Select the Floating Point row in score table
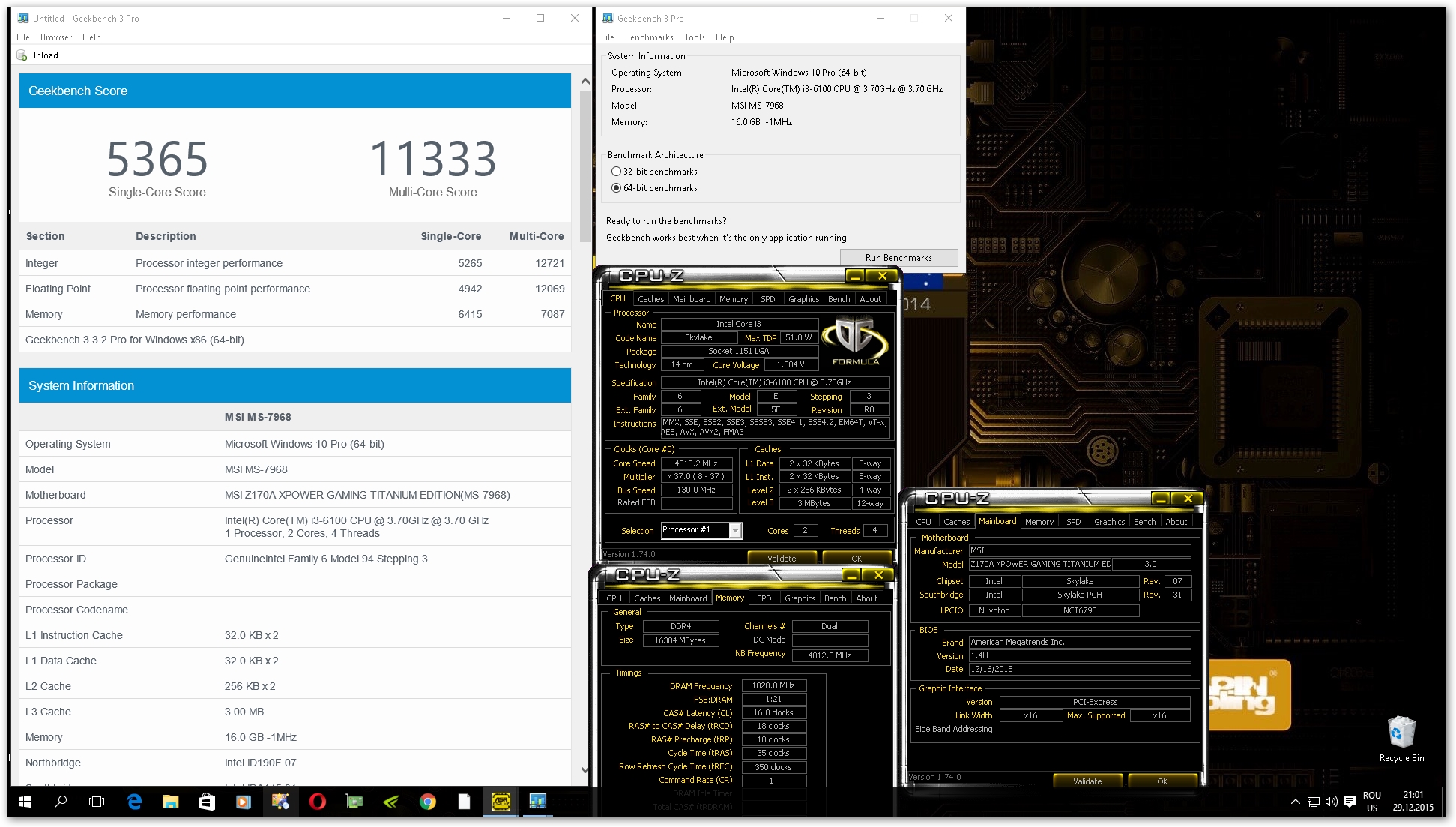This screenshot has width=1456, height=827. [x=295, y=289]
